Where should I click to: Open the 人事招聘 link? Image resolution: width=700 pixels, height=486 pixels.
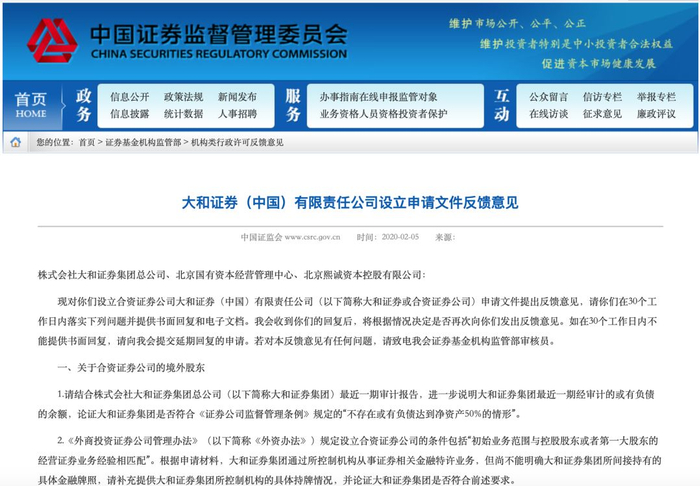click(x=237, y=114)
